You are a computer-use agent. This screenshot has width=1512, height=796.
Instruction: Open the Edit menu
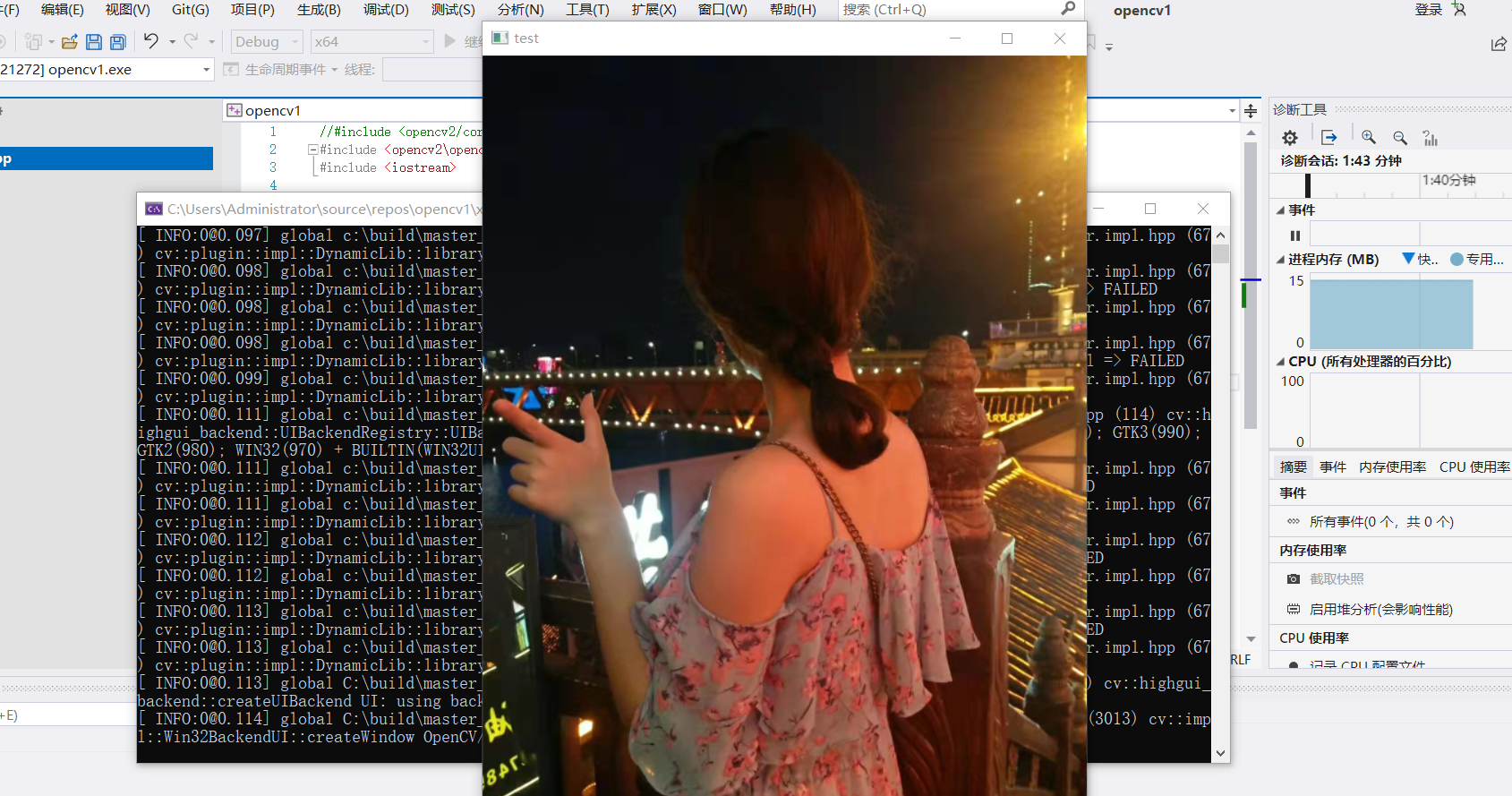tap(63, 10)
